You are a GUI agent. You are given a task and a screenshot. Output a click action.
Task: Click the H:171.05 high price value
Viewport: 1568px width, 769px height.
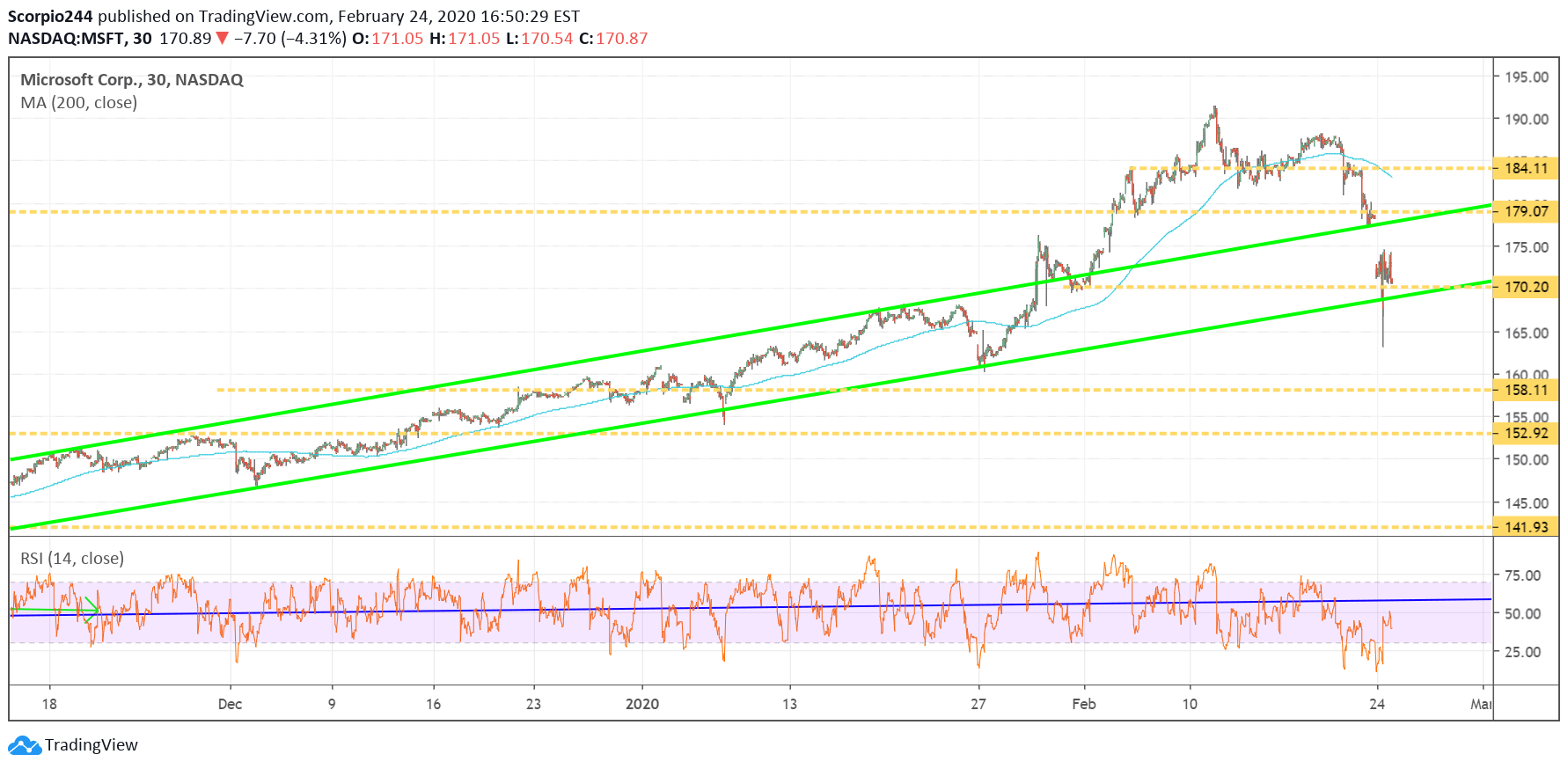(x=465, y=39)
